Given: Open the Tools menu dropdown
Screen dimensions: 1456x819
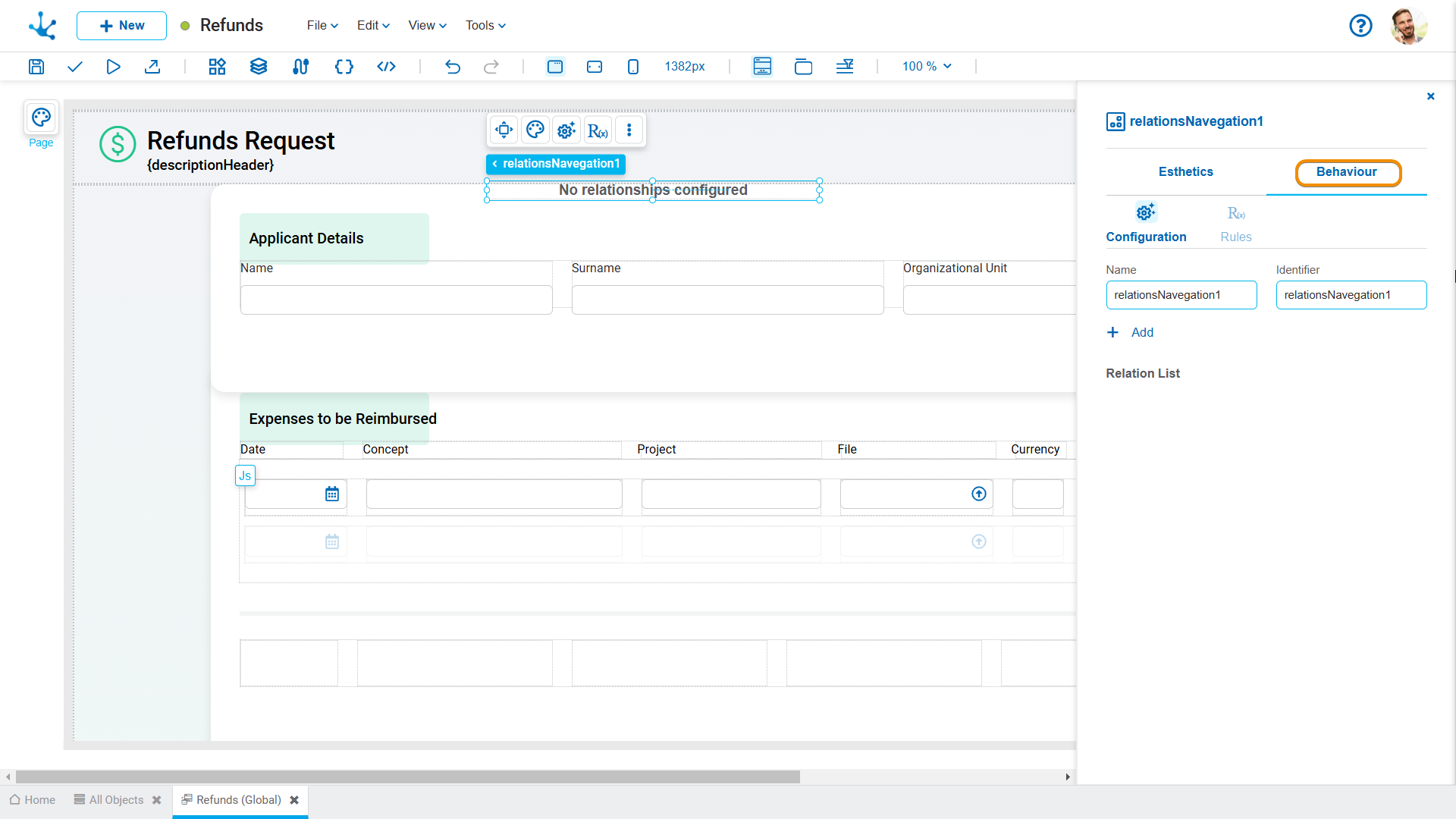Looking at the screenshot, I should coord(485,26).
